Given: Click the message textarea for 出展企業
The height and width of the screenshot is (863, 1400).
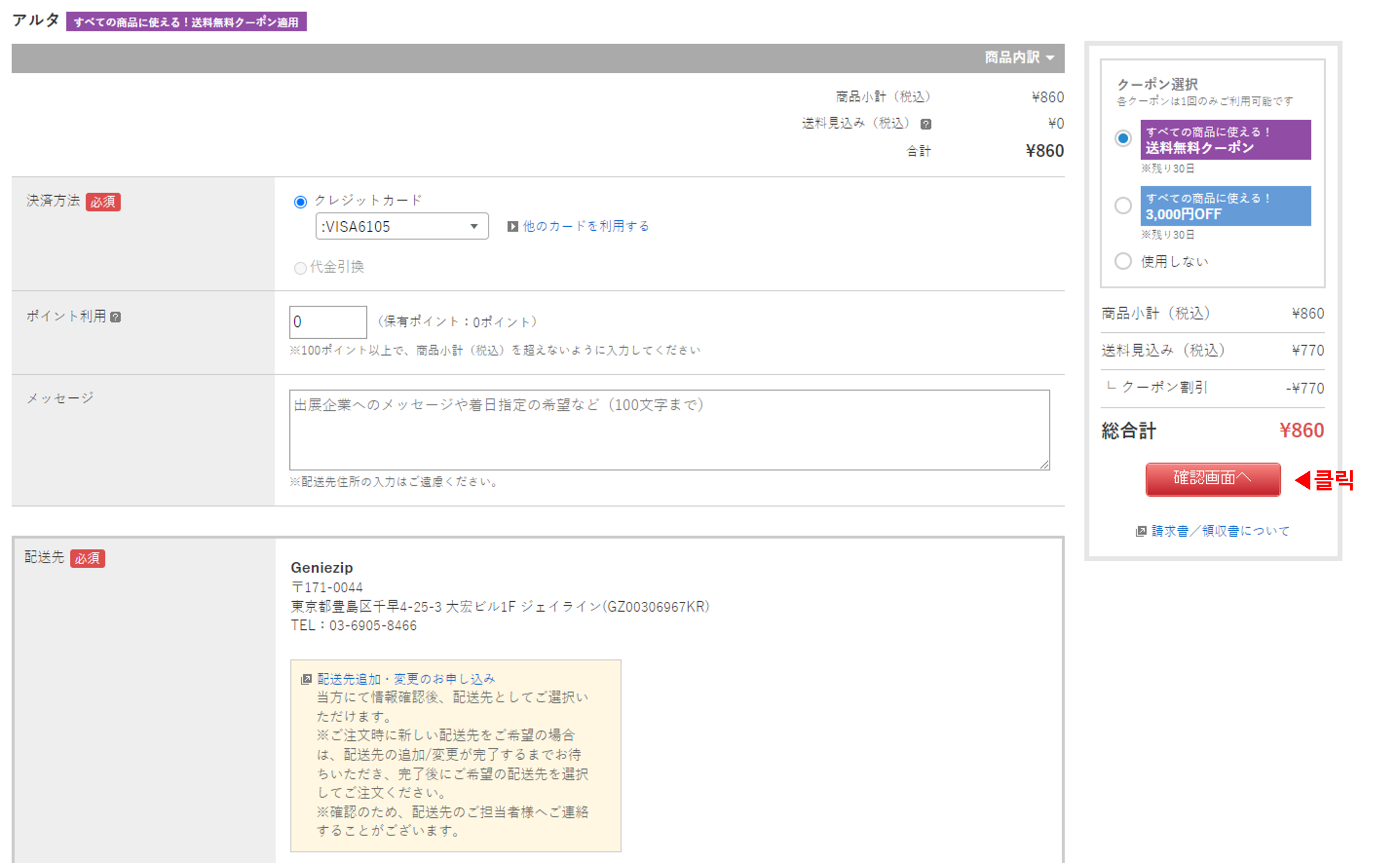Looking at the screenshot, I should click(x=669, y=430).
